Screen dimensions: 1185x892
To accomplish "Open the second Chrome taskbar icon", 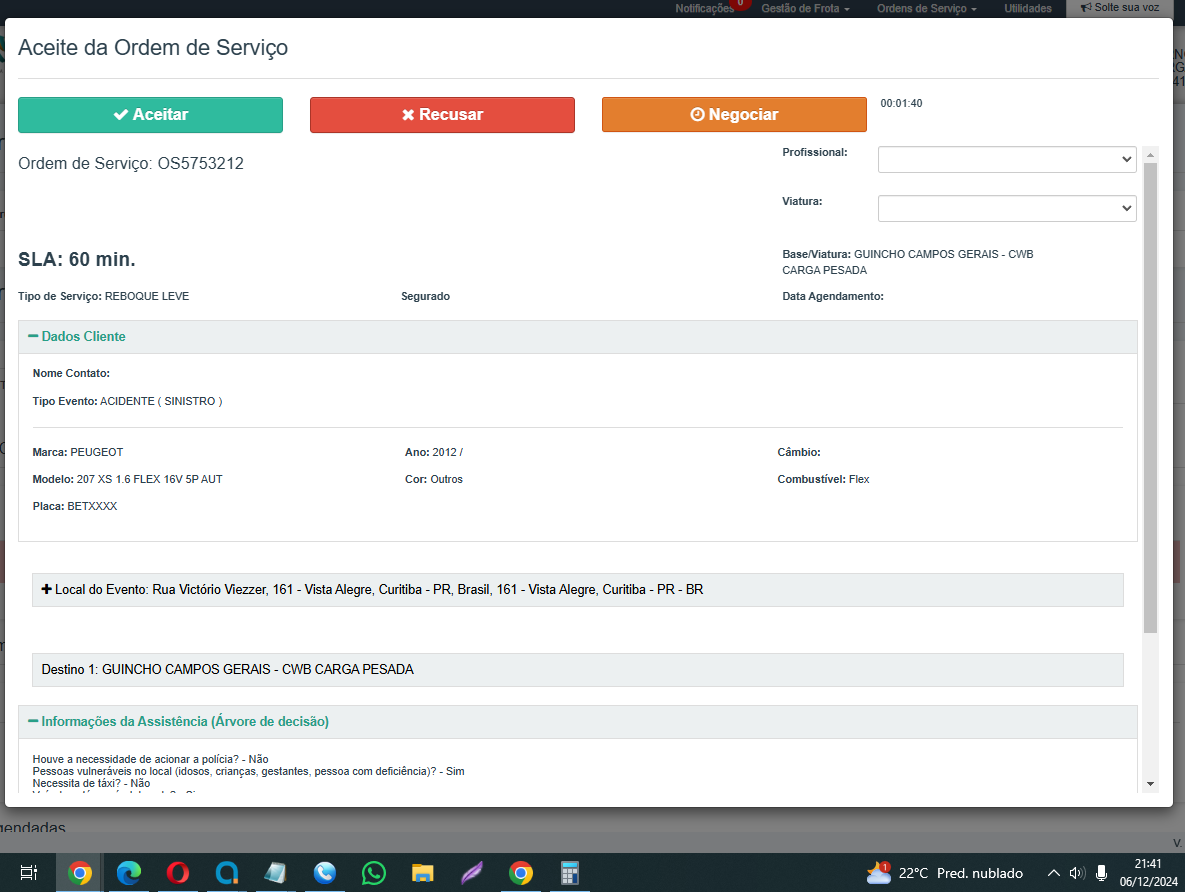I will point(521,873).
